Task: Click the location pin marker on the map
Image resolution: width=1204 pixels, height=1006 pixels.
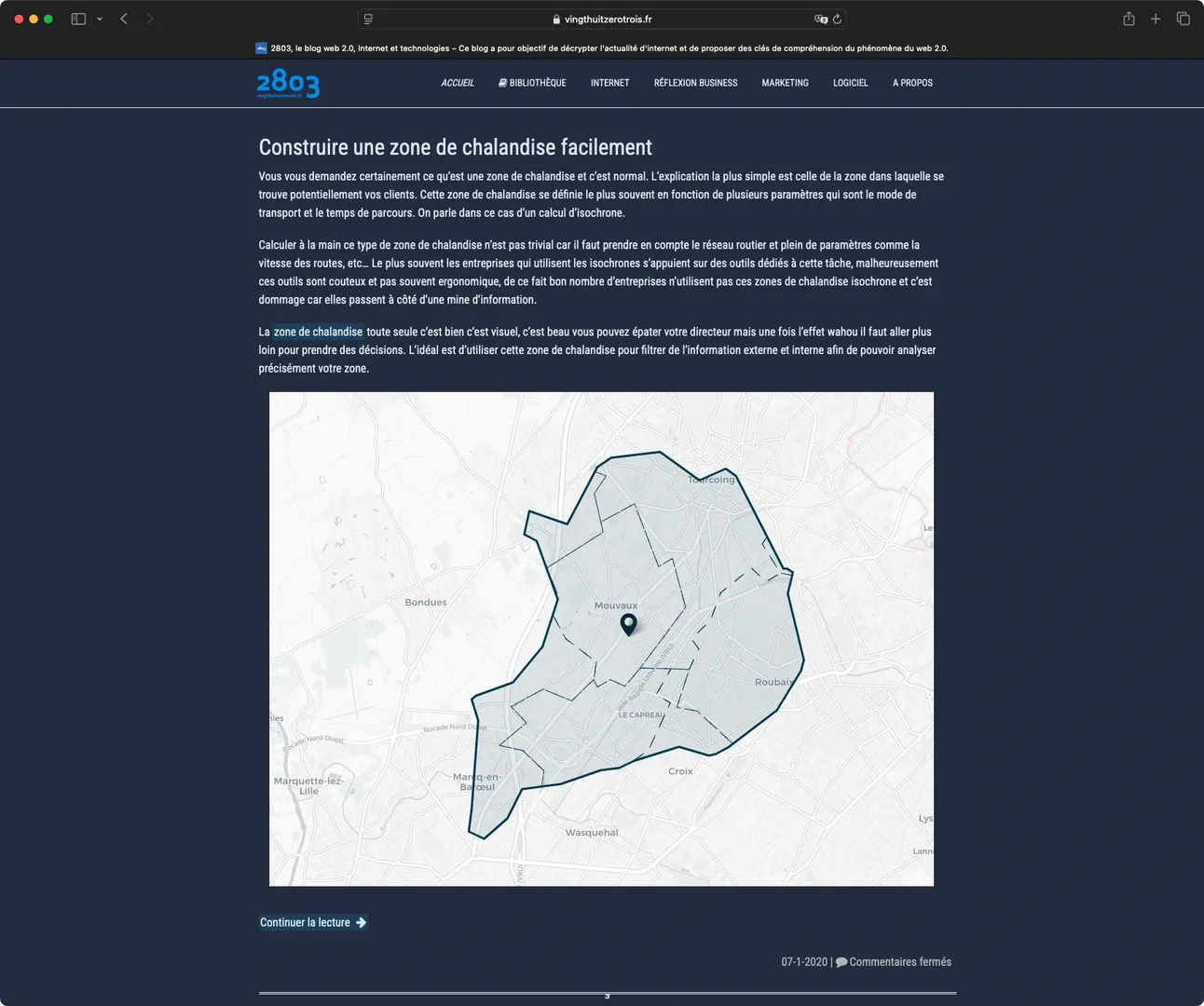Action: [x=629, y=624]
